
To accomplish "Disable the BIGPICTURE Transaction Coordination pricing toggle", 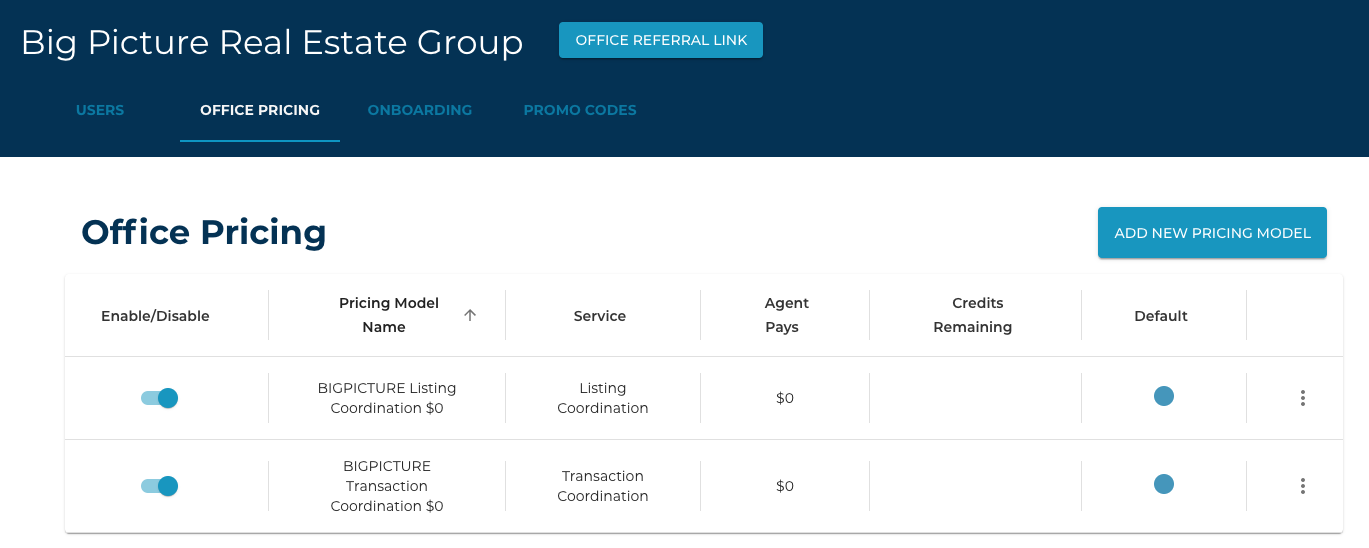I will (159, 486).
